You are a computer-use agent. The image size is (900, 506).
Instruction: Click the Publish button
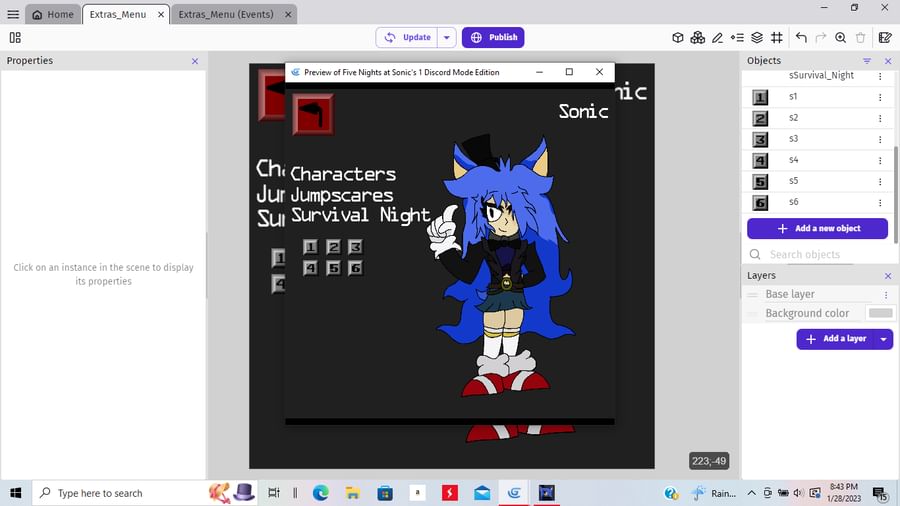(493, 38)
